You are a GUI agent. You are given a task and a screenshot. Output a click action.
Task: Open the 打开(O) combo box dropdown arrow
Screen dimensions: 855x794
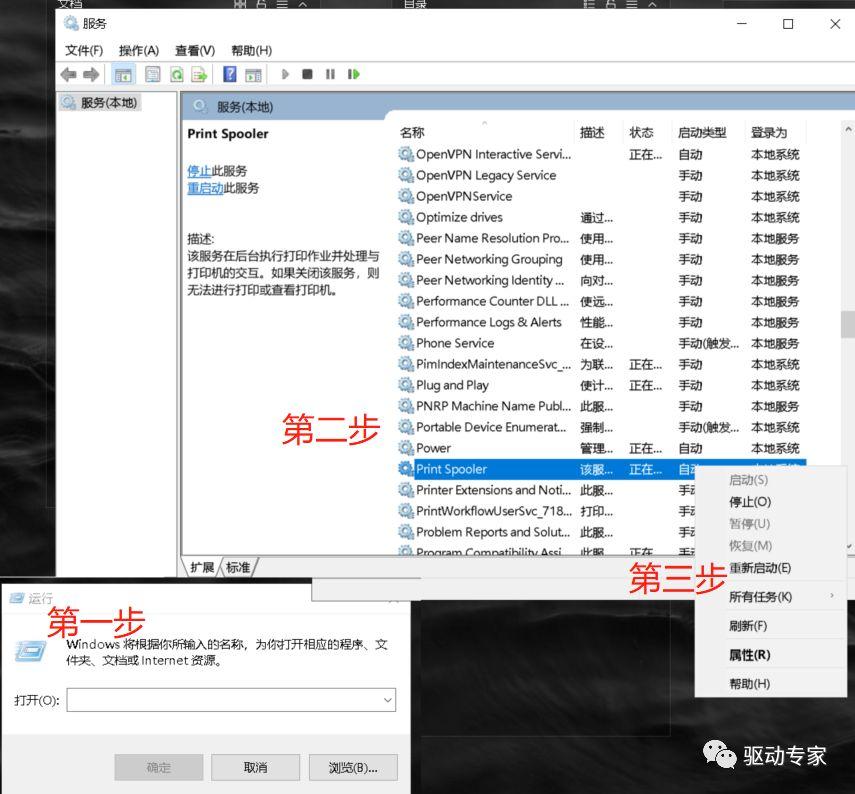(388, 700)
